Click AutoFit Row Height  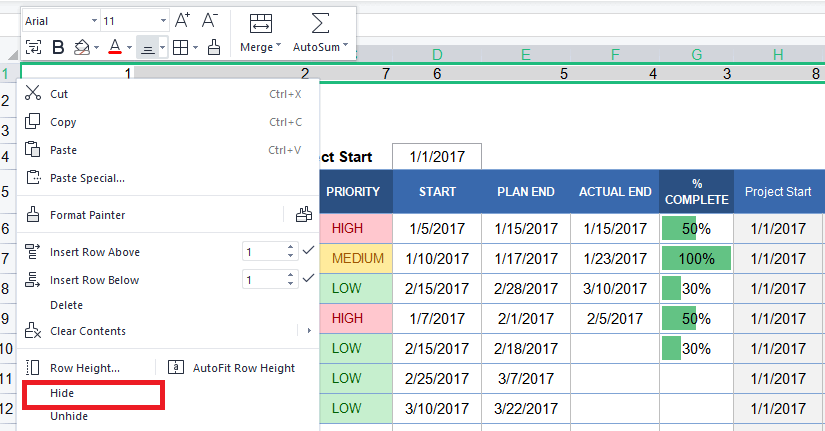coord(233,368)
